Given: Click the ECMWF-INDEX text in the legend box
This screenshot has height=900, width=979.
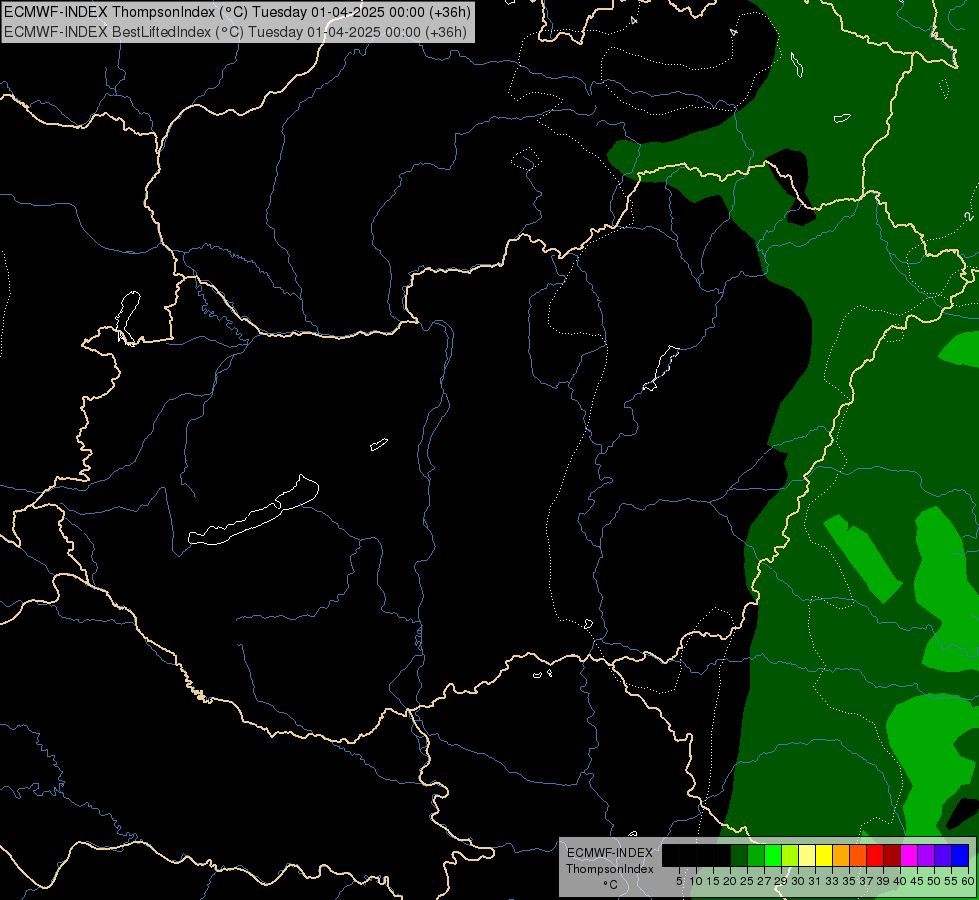Looking at the screenshot, I should coord(610,853).
